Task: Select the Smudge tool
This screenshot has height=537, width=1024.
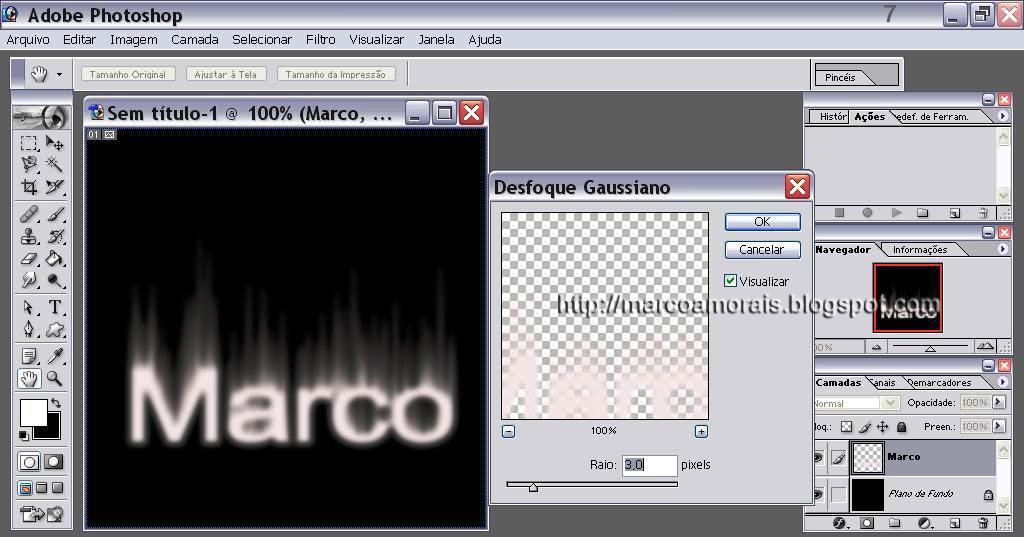Action: (29, 281)
